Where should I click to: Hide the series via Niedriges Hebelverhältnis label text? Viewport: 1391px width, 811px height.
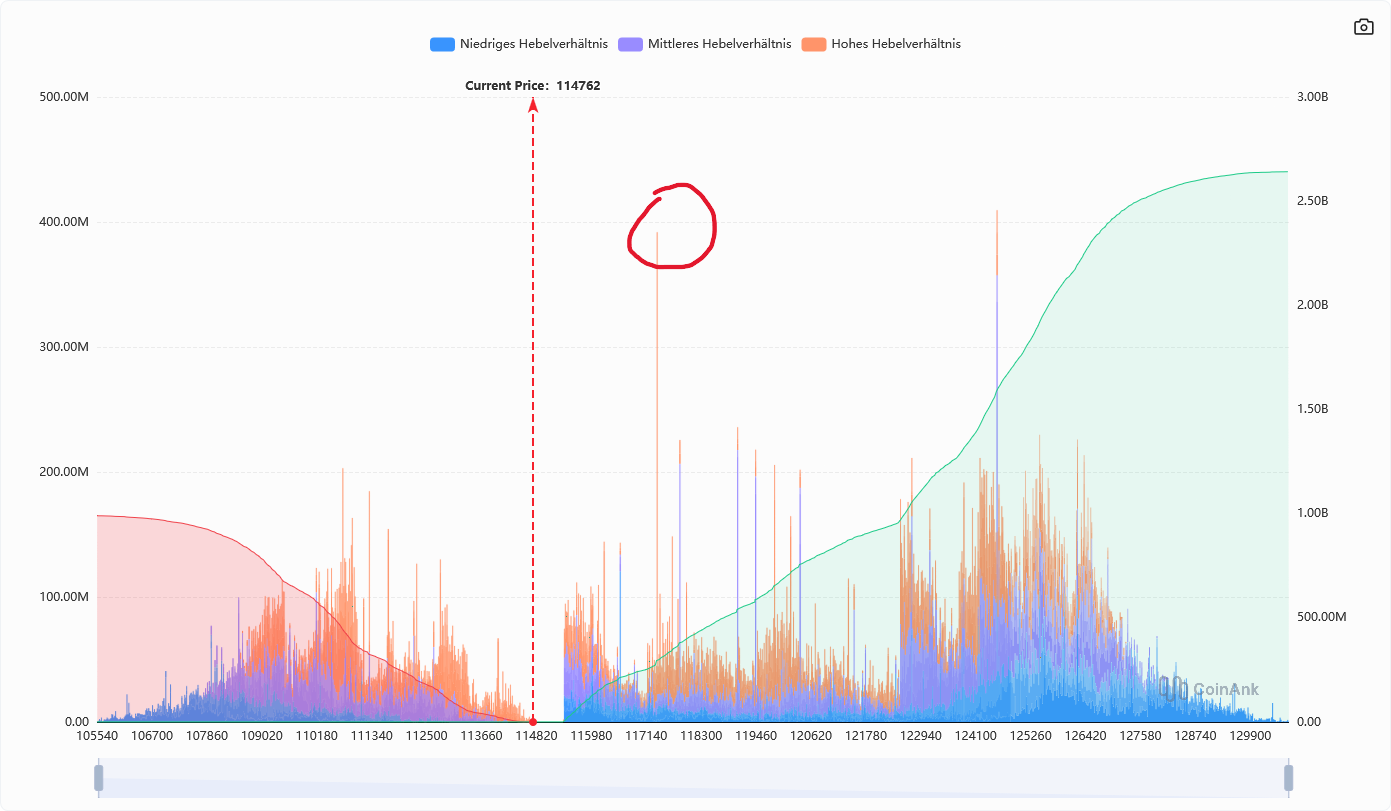pos(533,44)
